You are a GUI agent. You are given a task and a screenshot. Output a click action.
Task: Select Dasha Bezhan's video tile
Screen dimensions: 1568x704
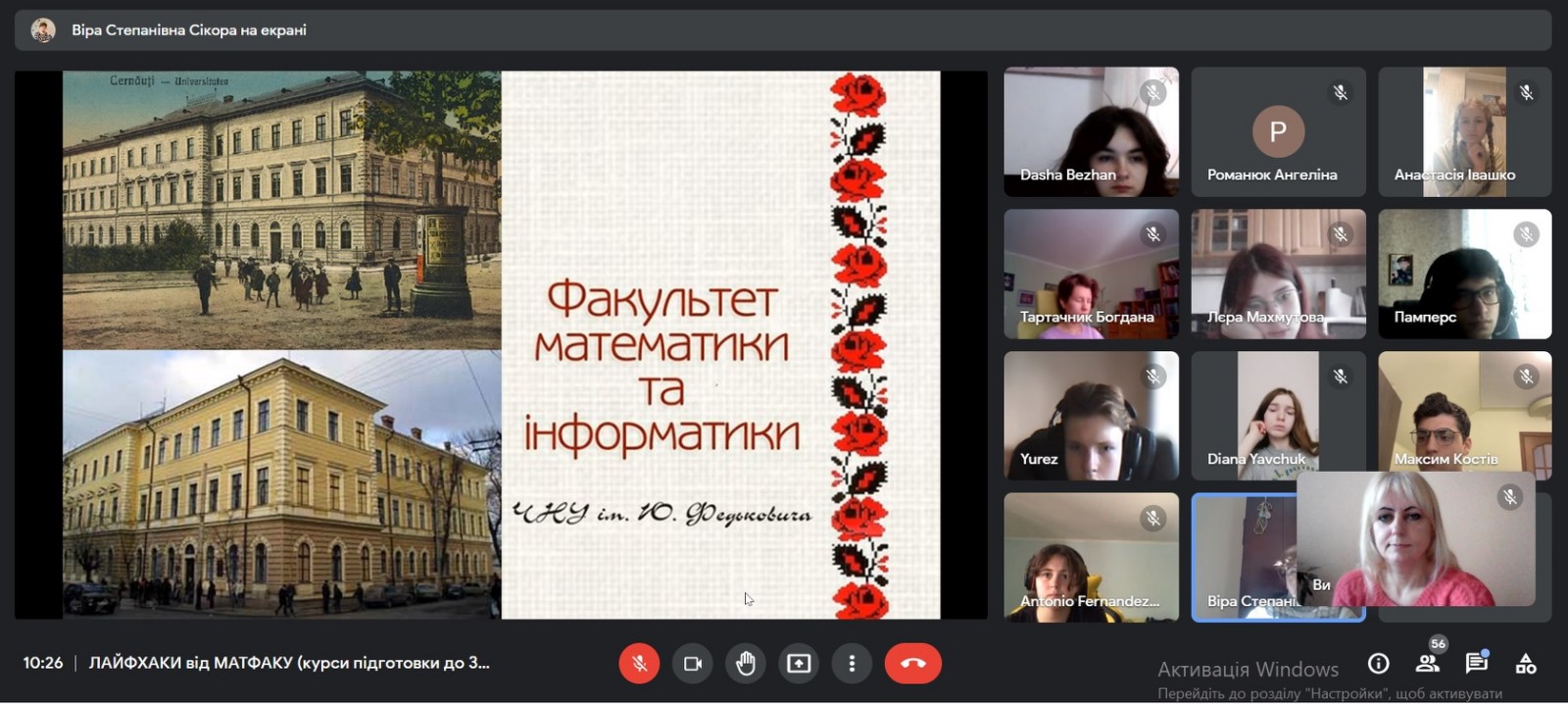pos(1091,131)
